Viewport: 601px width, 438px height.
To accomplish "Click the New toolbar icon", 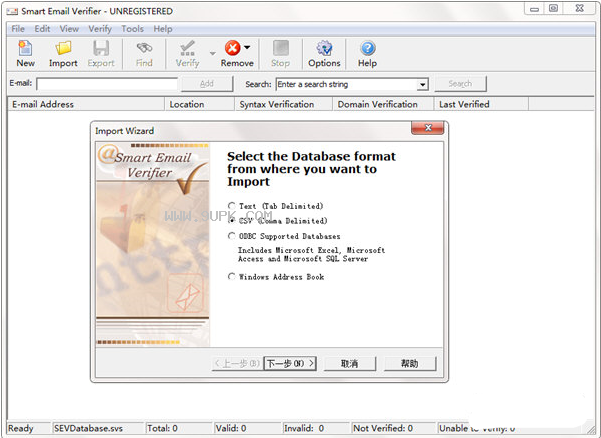I will (x=25, y=48).
